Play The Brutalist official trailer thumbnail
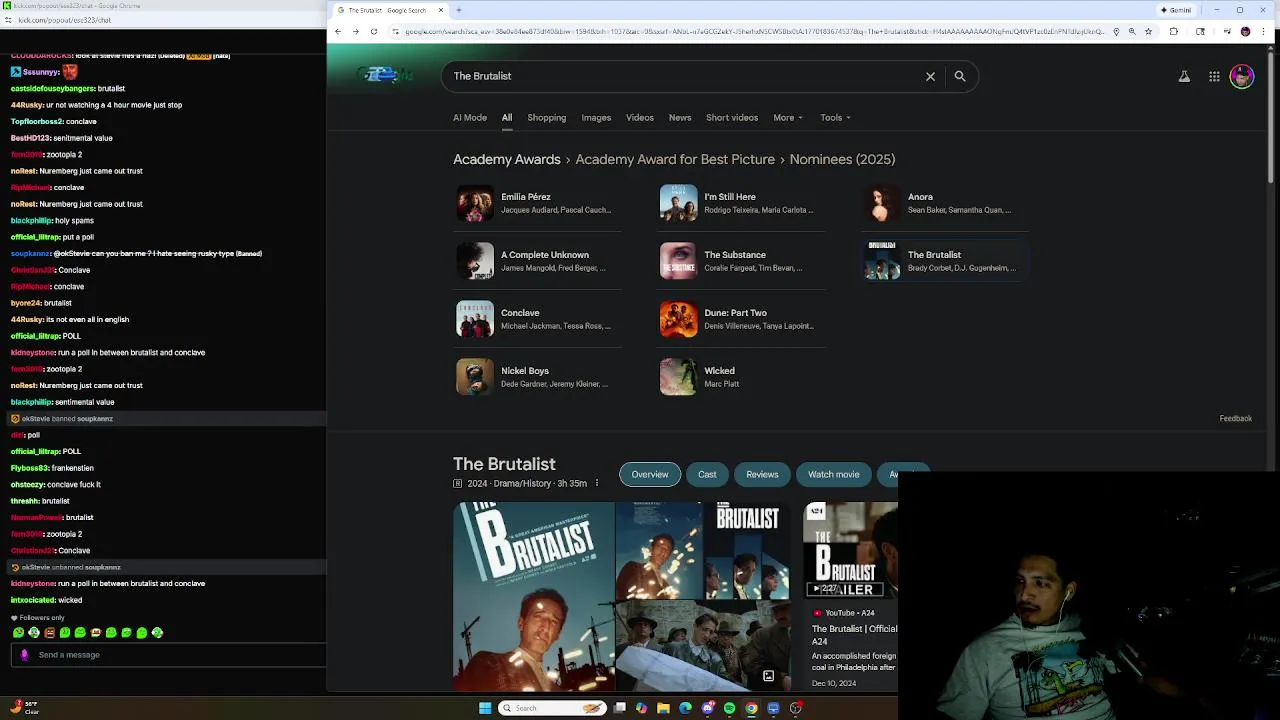The image size is (1280, 720). (x=850, y=550)
